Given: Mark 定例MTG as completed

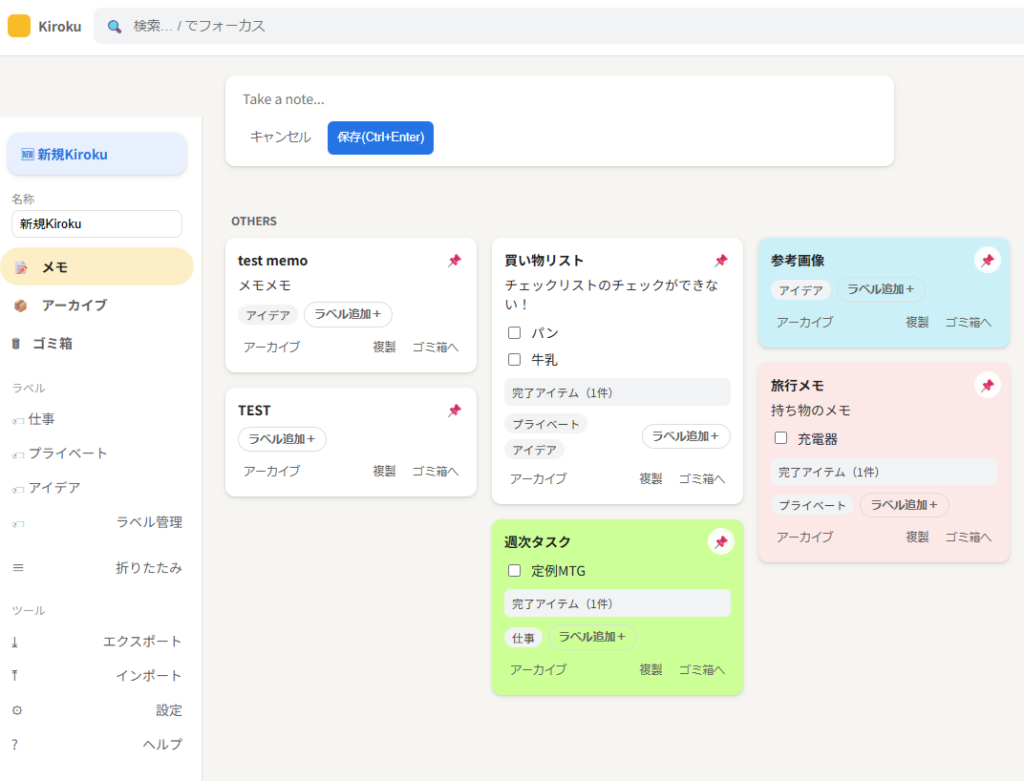Looking at the screenshot, I should (x=515, y=571).
